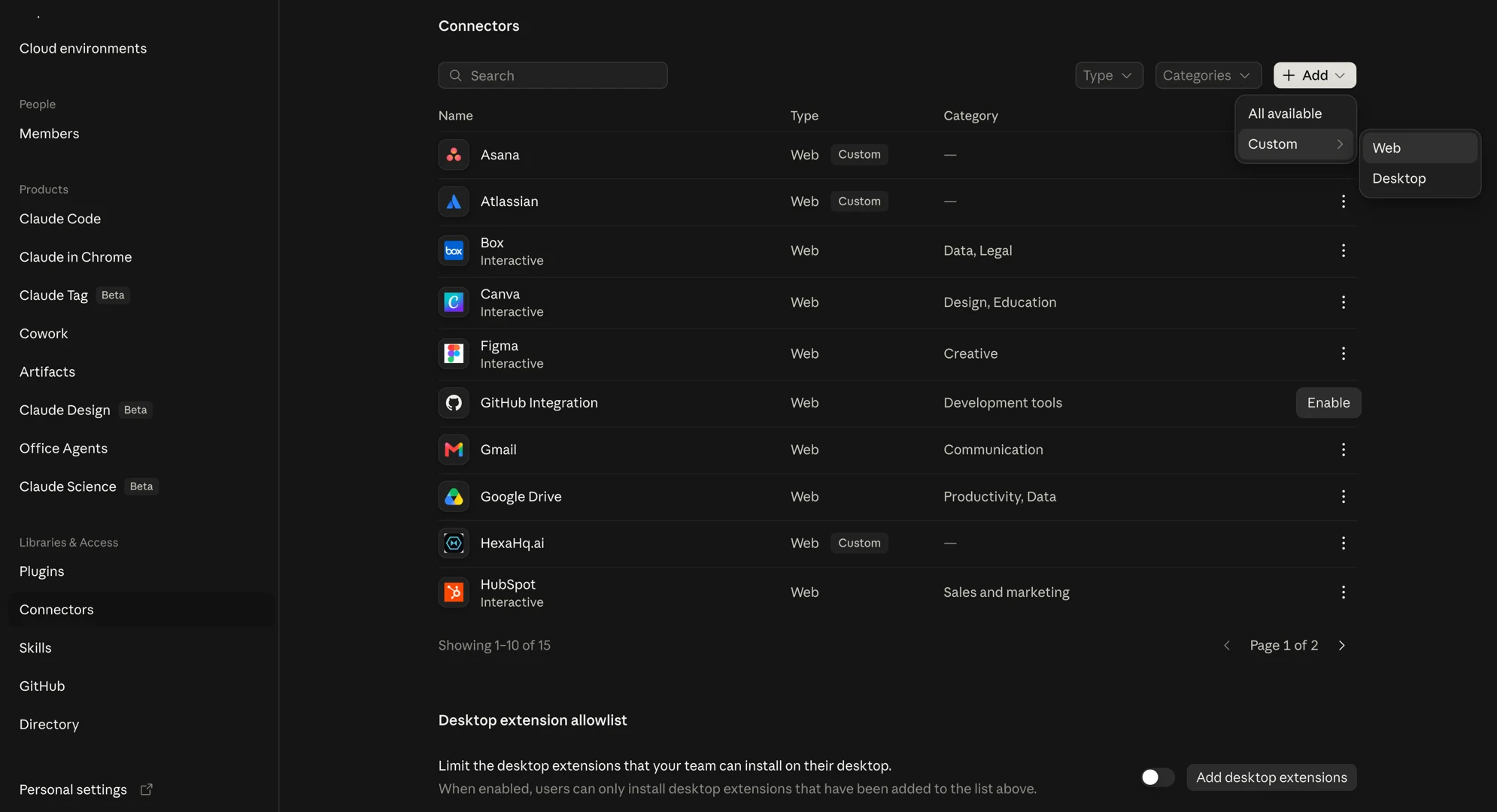
Task: Click the 'Development tools' category text
Action: [1003, 403]
